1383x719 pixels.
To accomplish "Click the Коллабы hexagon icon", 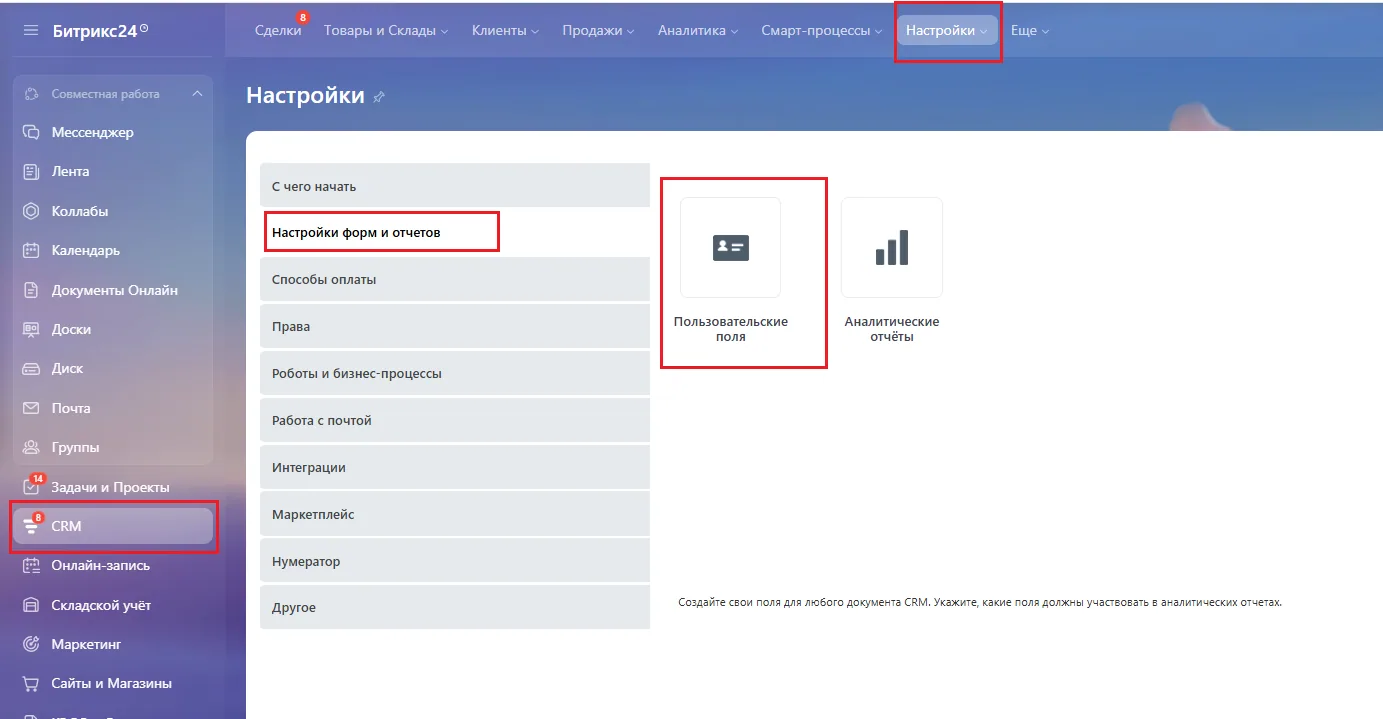I will click(31, 211).
